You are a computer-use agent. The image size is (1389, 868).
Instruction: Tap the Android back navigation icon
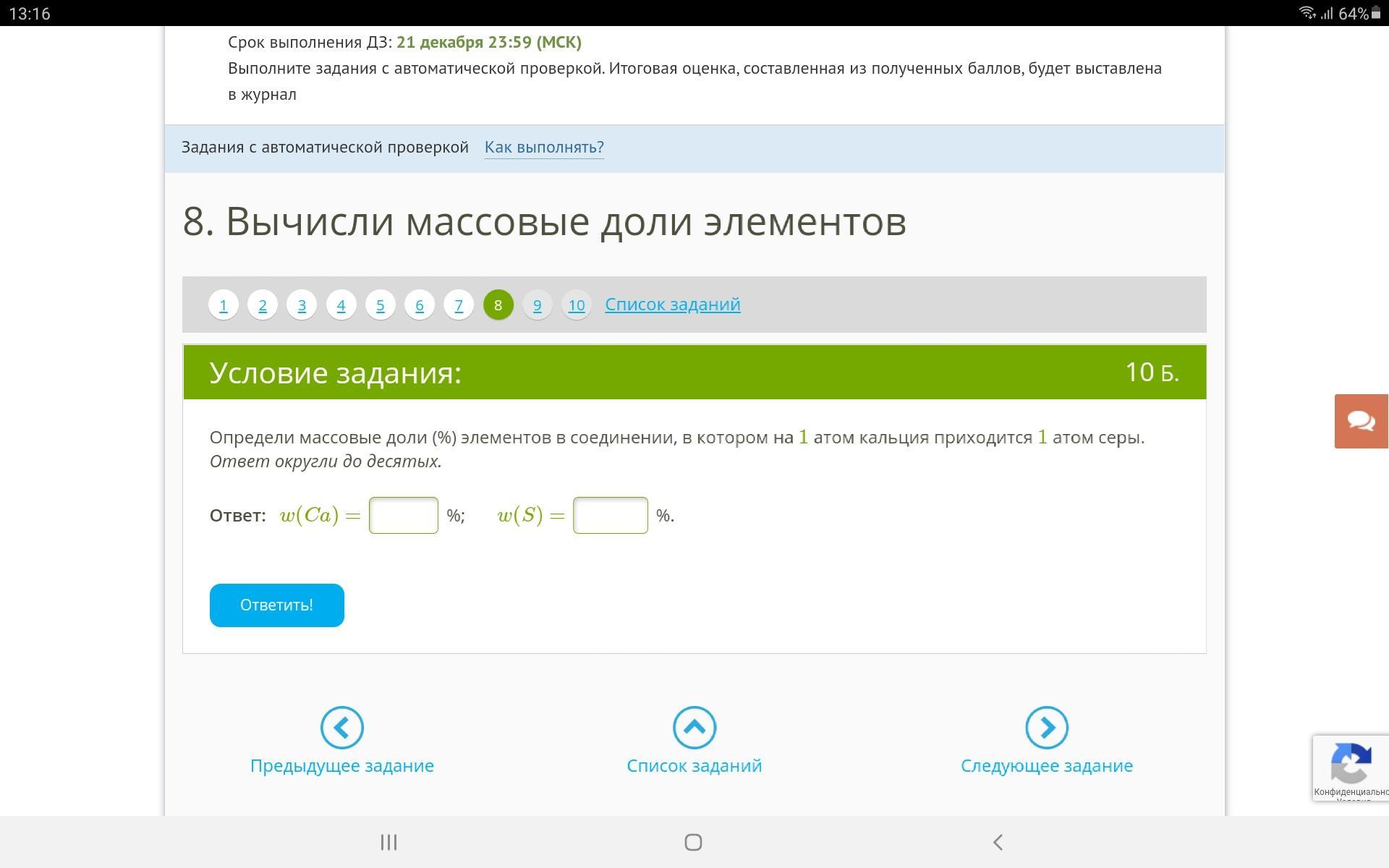[x=998, y=842]
